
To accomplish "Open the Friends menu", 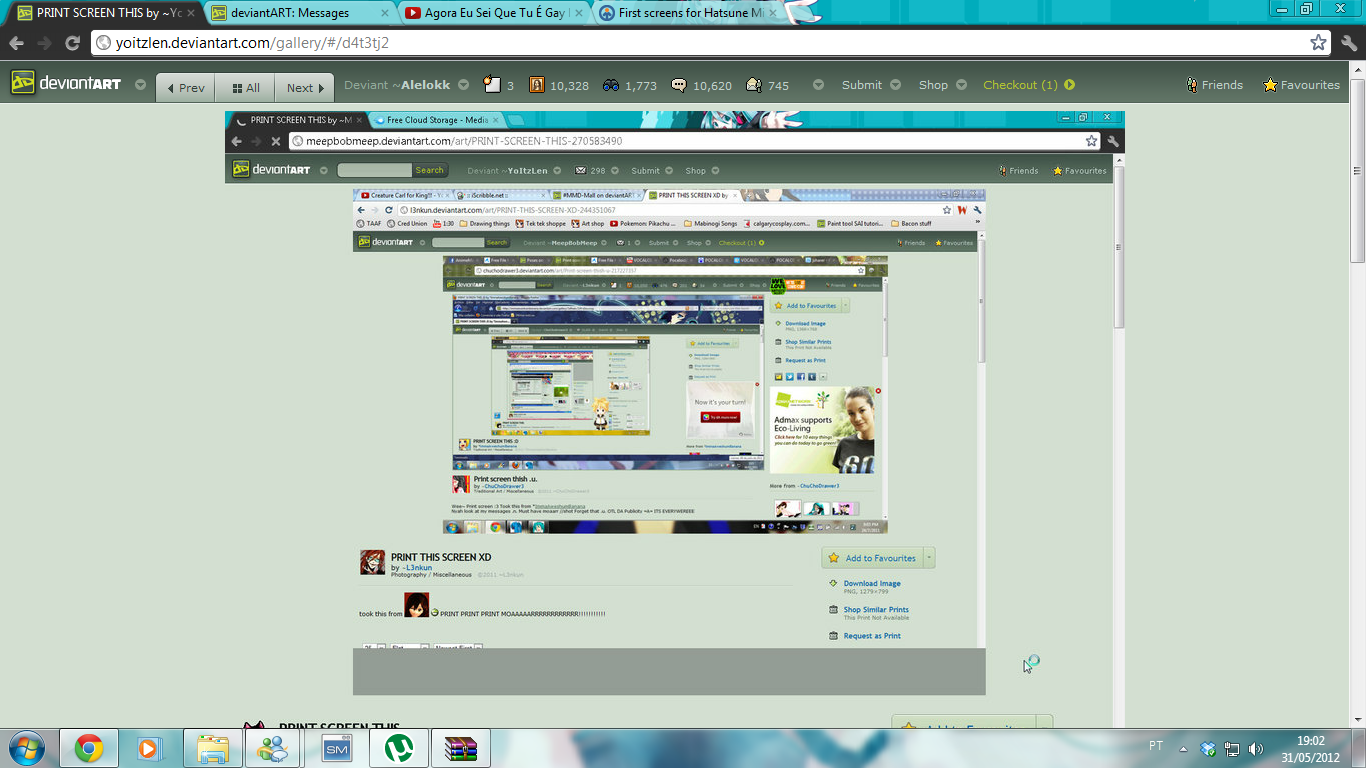I will [x=1214, y=85].
